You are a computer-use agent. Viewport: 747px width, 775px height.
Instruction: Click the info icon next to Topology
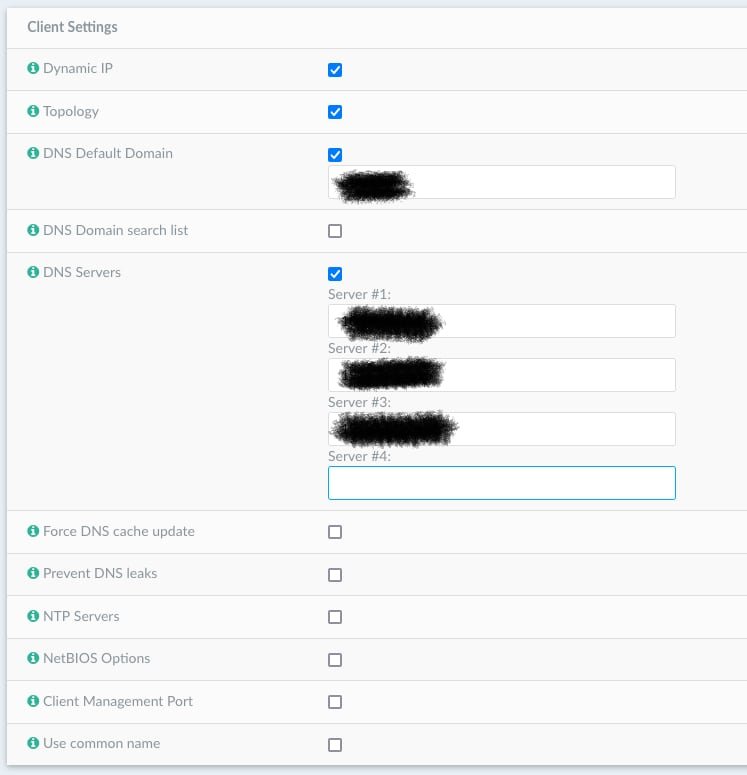tap(34, 111)
